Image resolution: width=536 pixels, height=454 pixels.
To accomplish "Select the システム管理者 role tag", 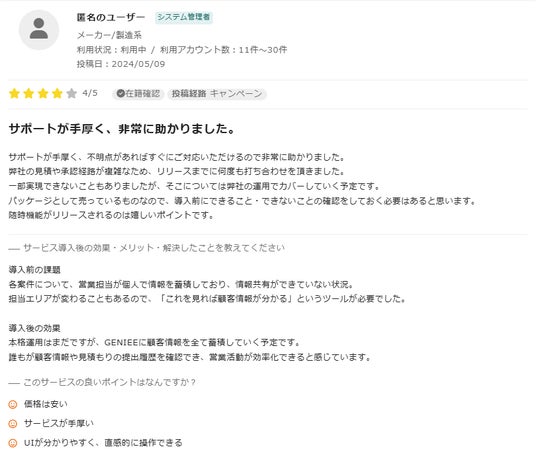I will 184,17.
